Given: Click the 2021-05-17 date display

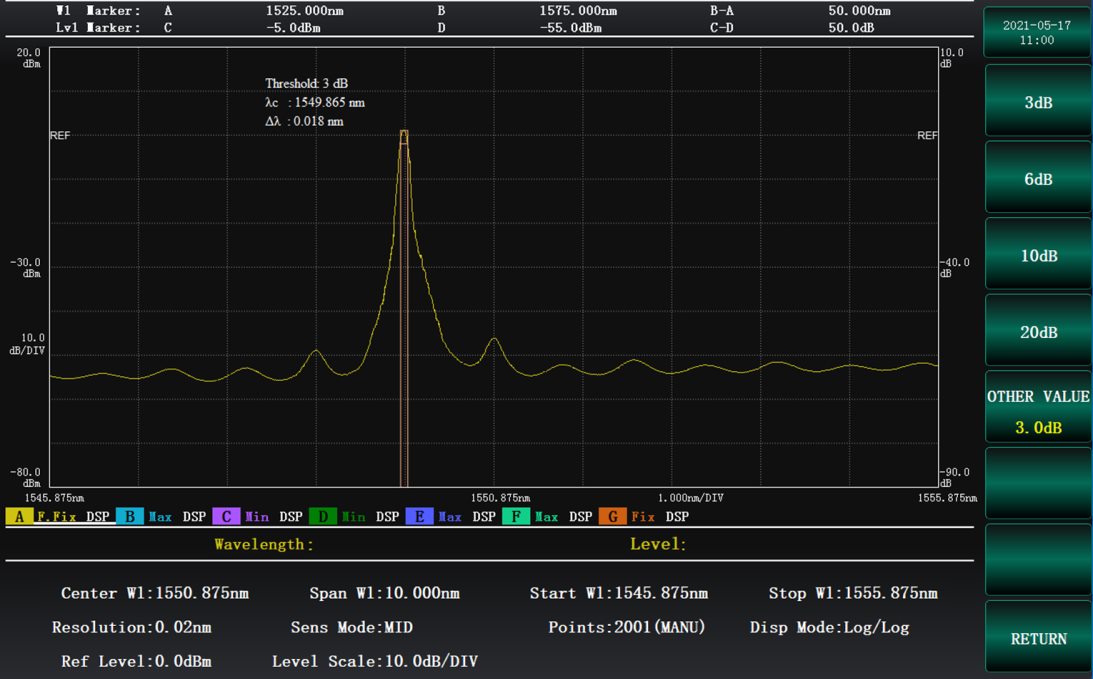Looking at the screenshot, I should click(x=1037, y=30).
